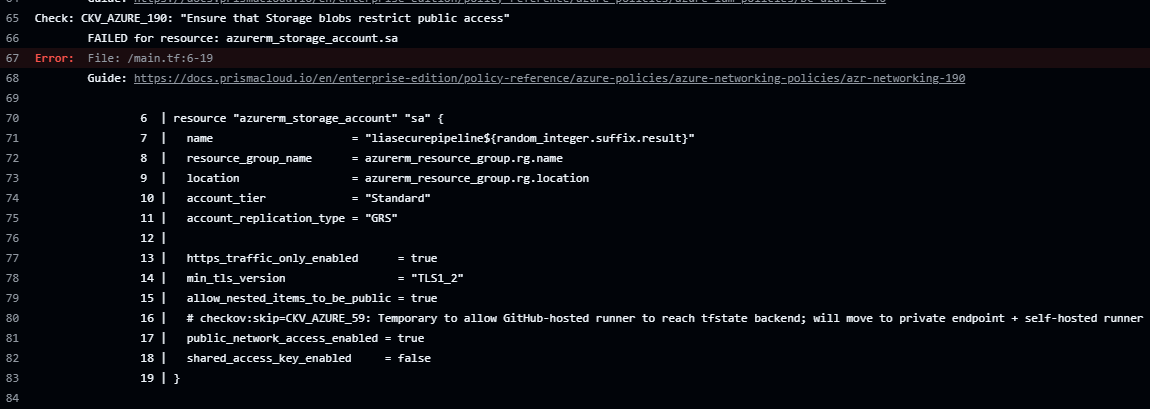Viewport: 1150px width, 409px height.
Task: Select line number 67 on Error row
Action: pos(12,58)
